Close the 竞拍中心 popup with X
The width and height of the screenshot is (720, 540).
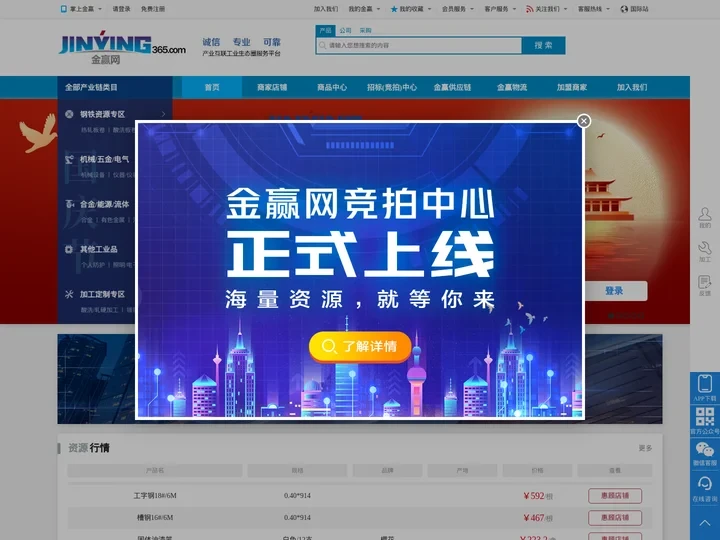(584, 121)
